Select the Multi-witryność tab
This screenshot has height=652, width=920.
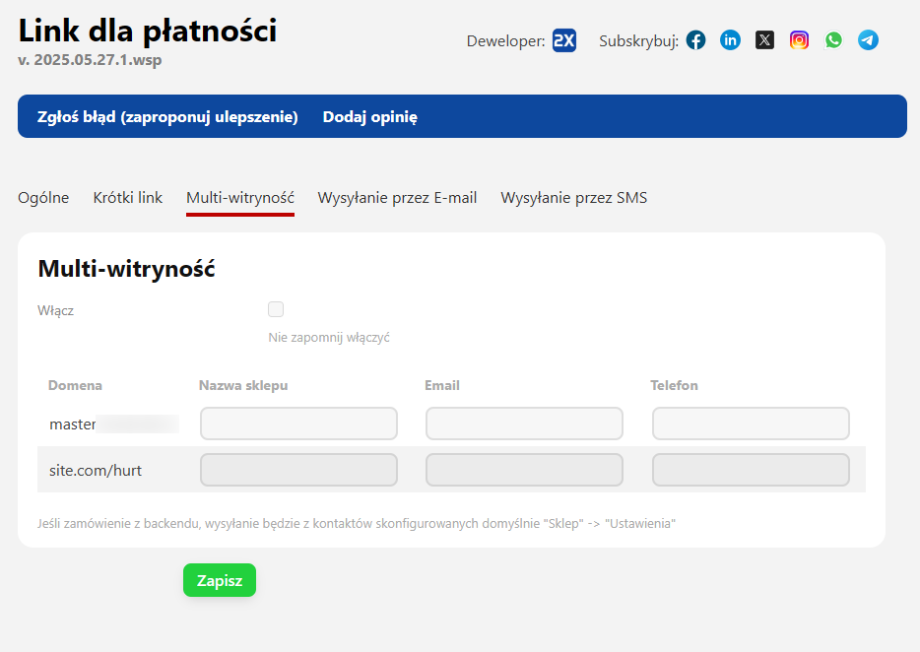[x=240, y=198]
